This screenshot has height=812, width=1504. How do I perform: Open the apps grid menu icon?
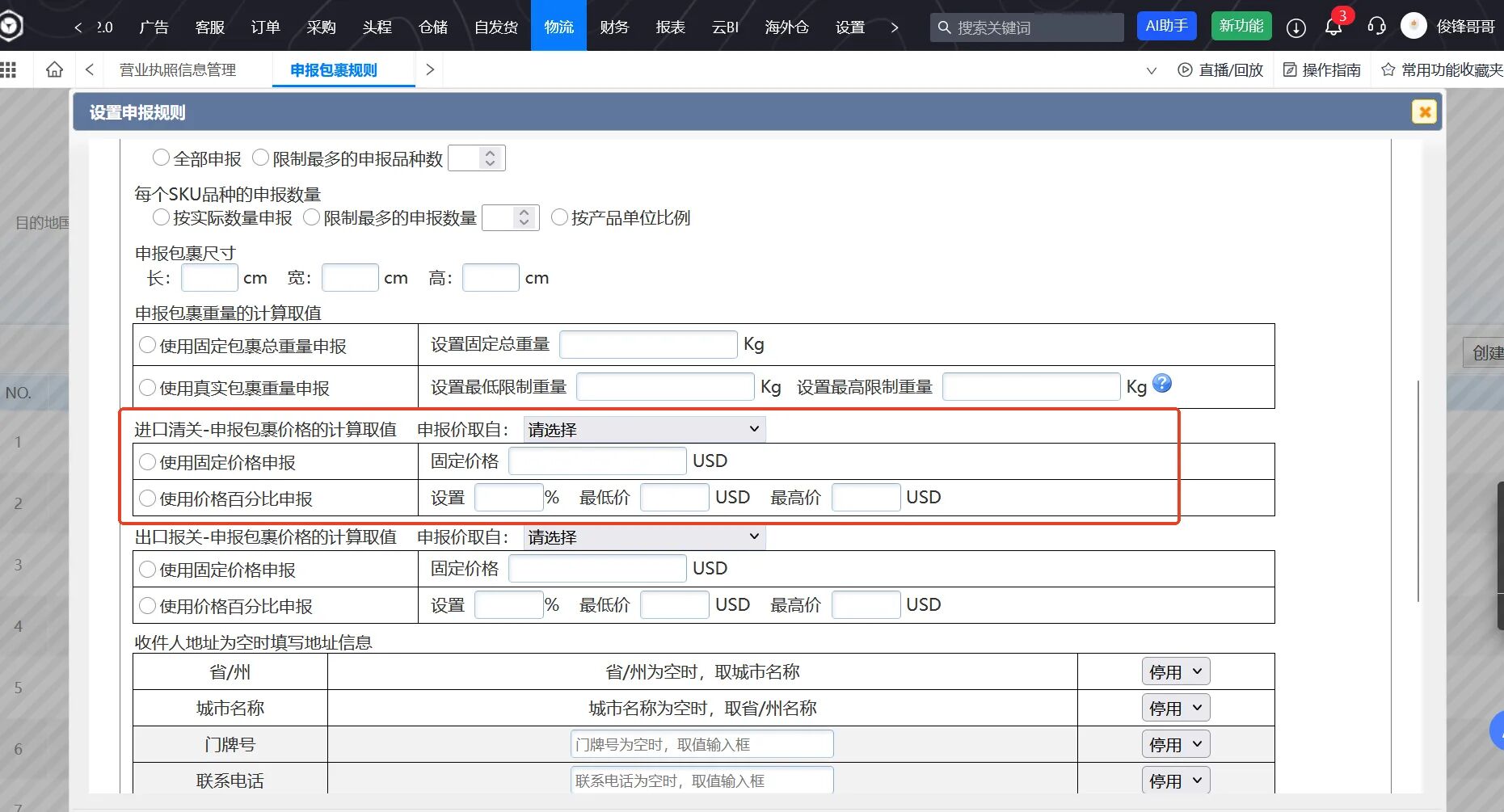click(8, 69)
